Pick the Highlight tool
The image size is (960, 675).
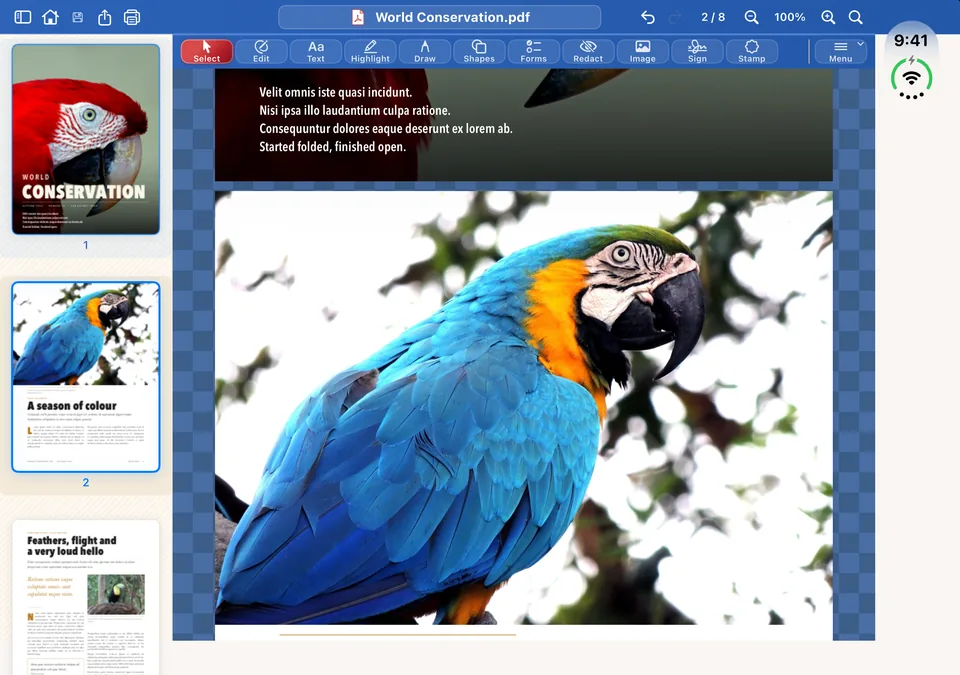point(370,51)
